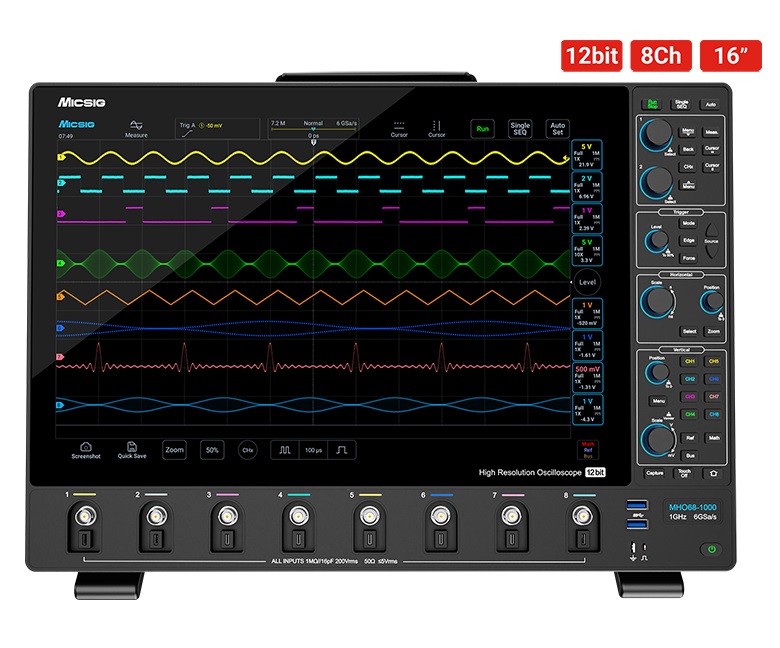Tap the 50% button on screen

[212, 450]
